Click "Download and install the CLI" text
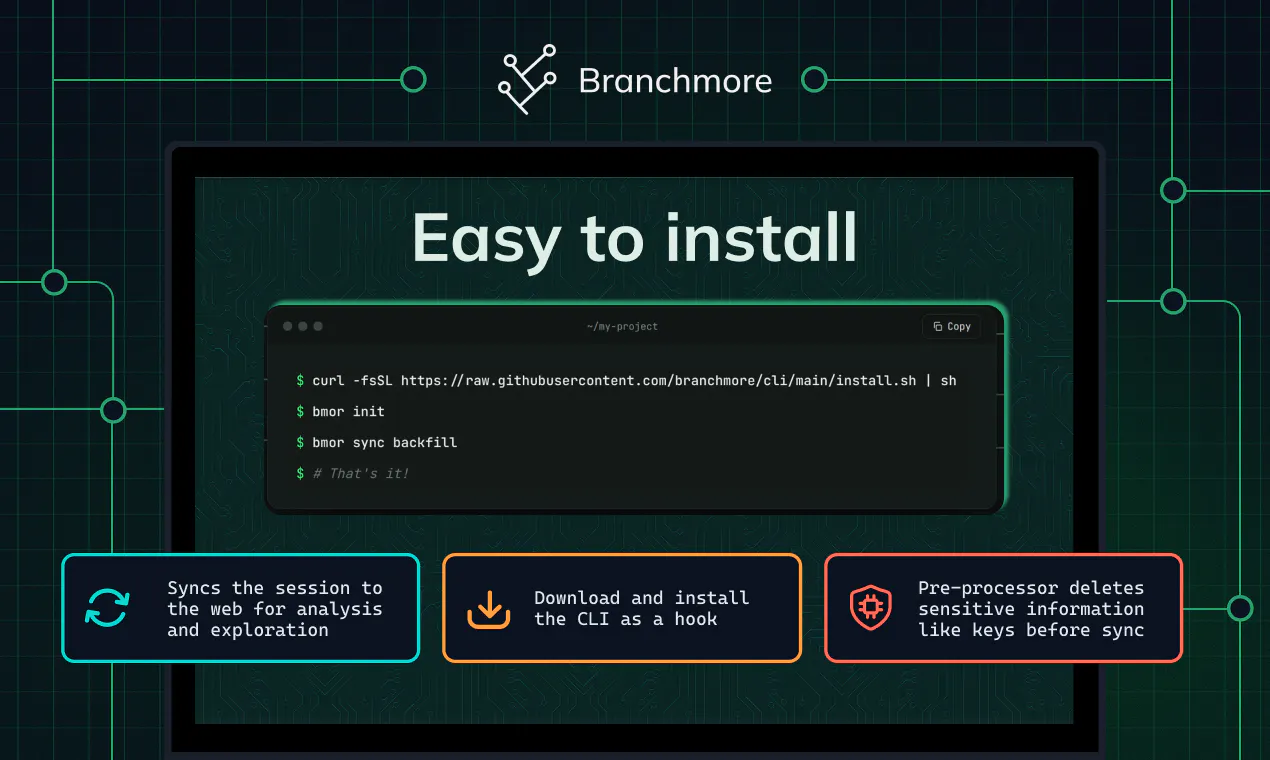This screenshot has width=1270, height=760. pos(642,609)
